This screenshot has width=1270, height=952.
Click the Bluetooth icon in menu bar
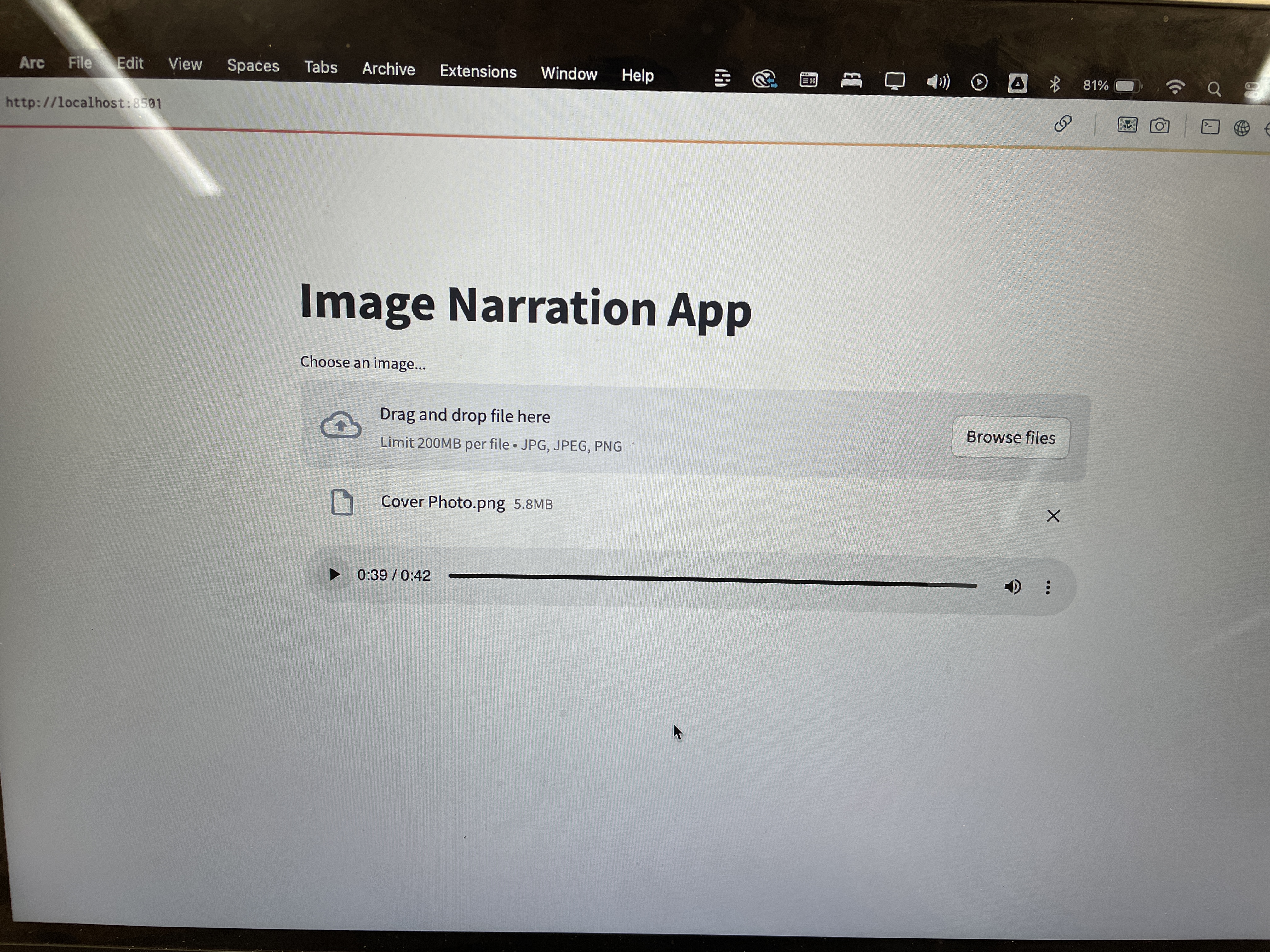[1054, 84]
